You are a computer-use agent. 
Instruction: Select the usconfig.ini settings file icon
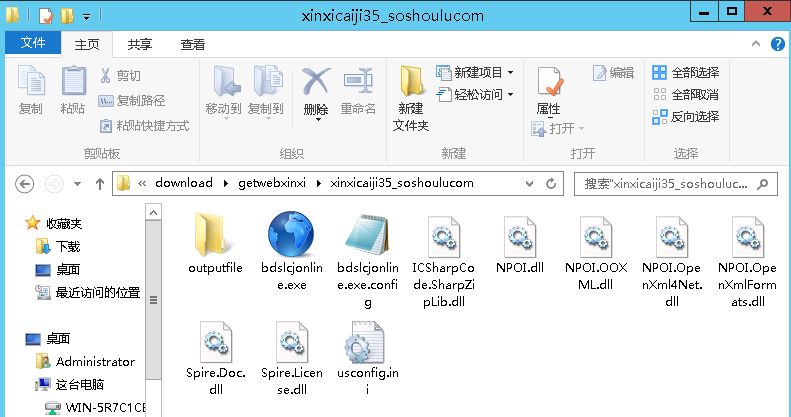364,342
